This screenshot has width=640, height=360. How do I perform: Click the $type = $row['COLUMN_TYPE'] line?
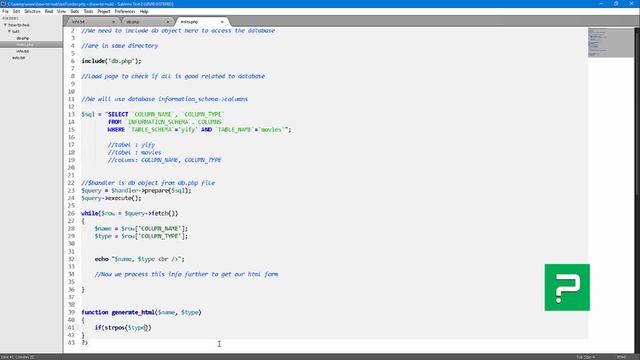[141, 236]
